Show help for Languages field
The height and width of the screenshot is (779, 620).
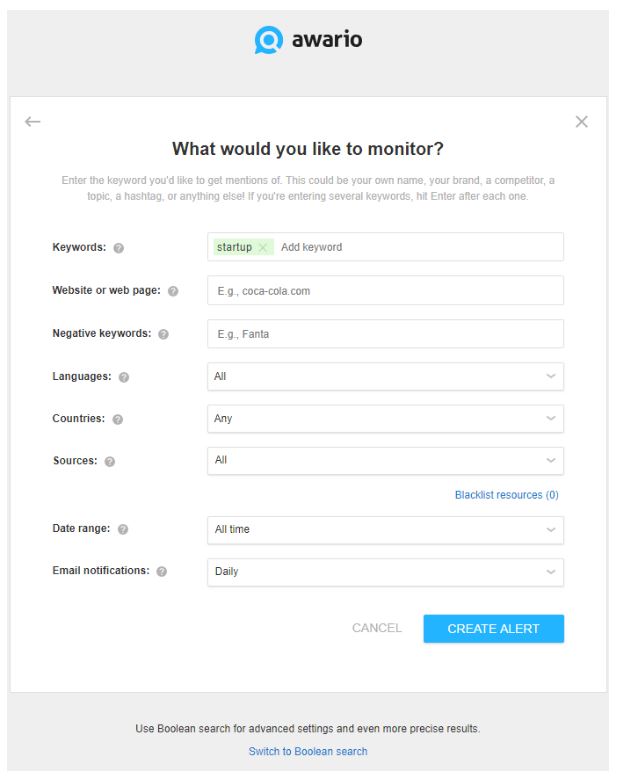124,377
